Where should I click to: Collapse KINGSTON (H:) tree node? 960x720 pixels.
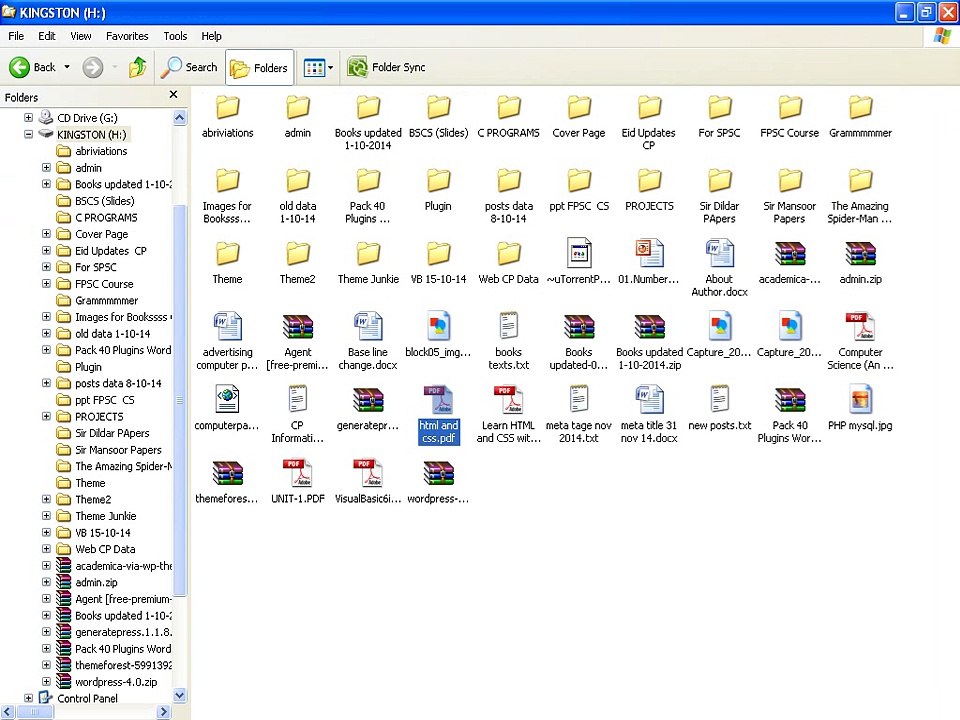click(x=28, y=133)
